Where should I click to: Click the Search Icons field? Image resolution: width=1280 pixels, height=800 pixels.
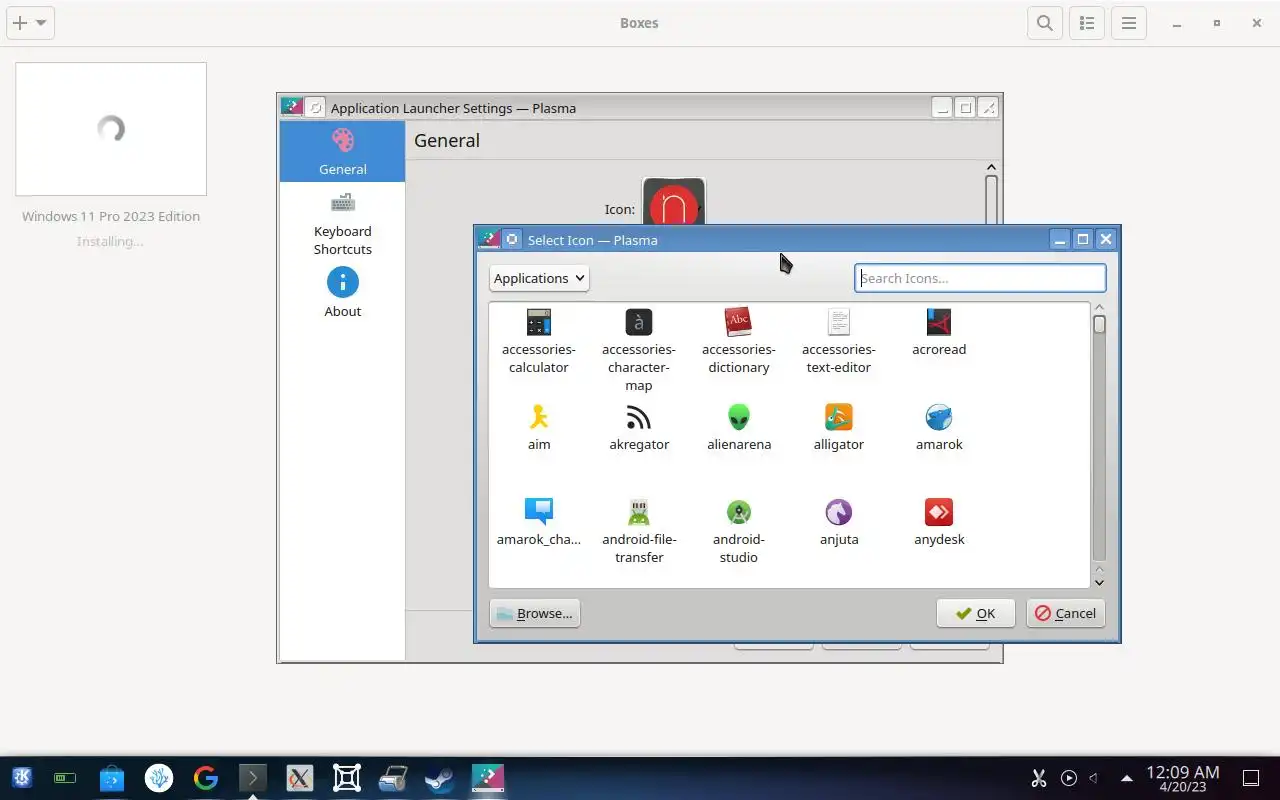980,278
